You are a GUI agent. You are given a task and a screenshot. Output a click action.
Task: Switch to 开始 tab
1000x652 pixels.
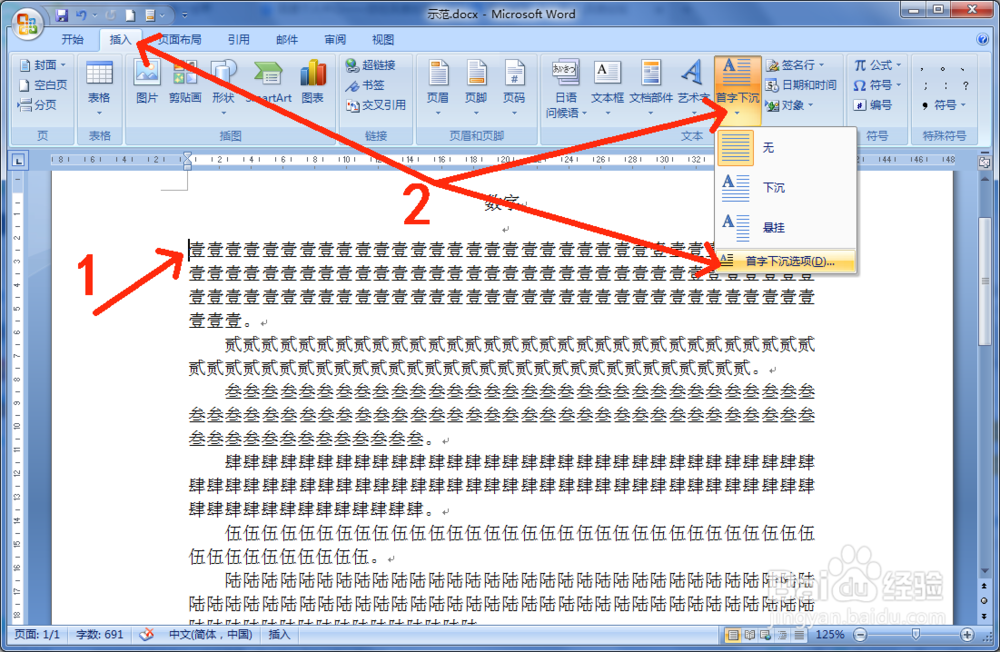(x=72, y=40)
